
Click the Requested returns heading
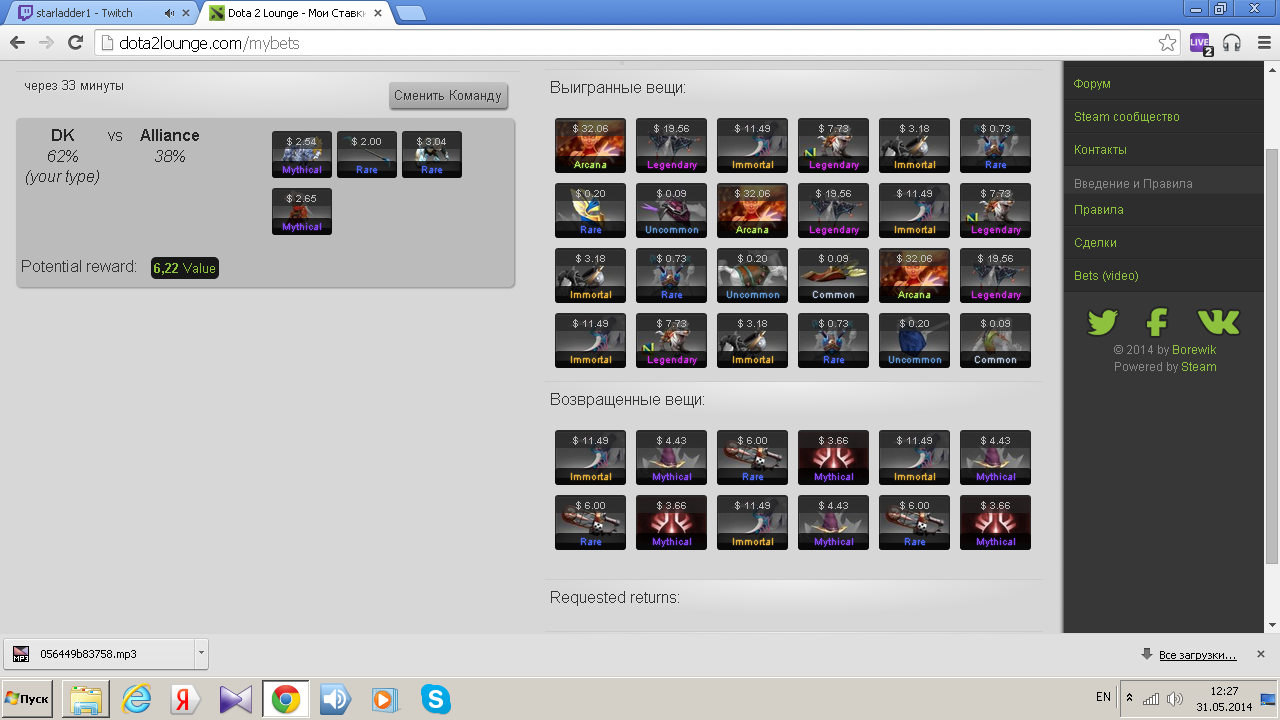615,598
